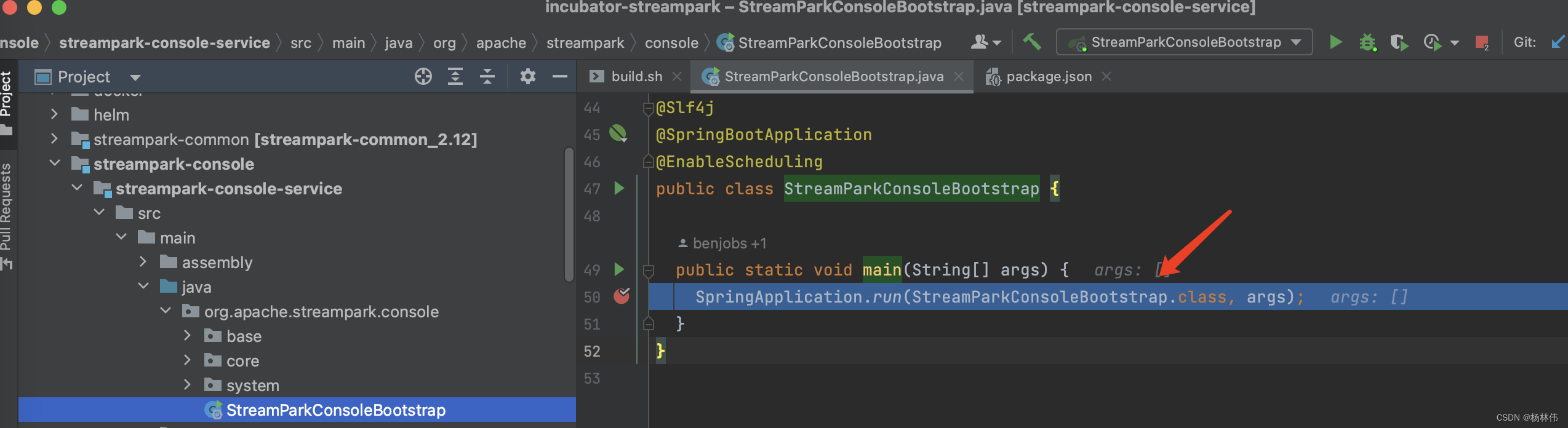
Task: Close the package.json tab
Action: pyautogui.click(x=1106, y=76)
